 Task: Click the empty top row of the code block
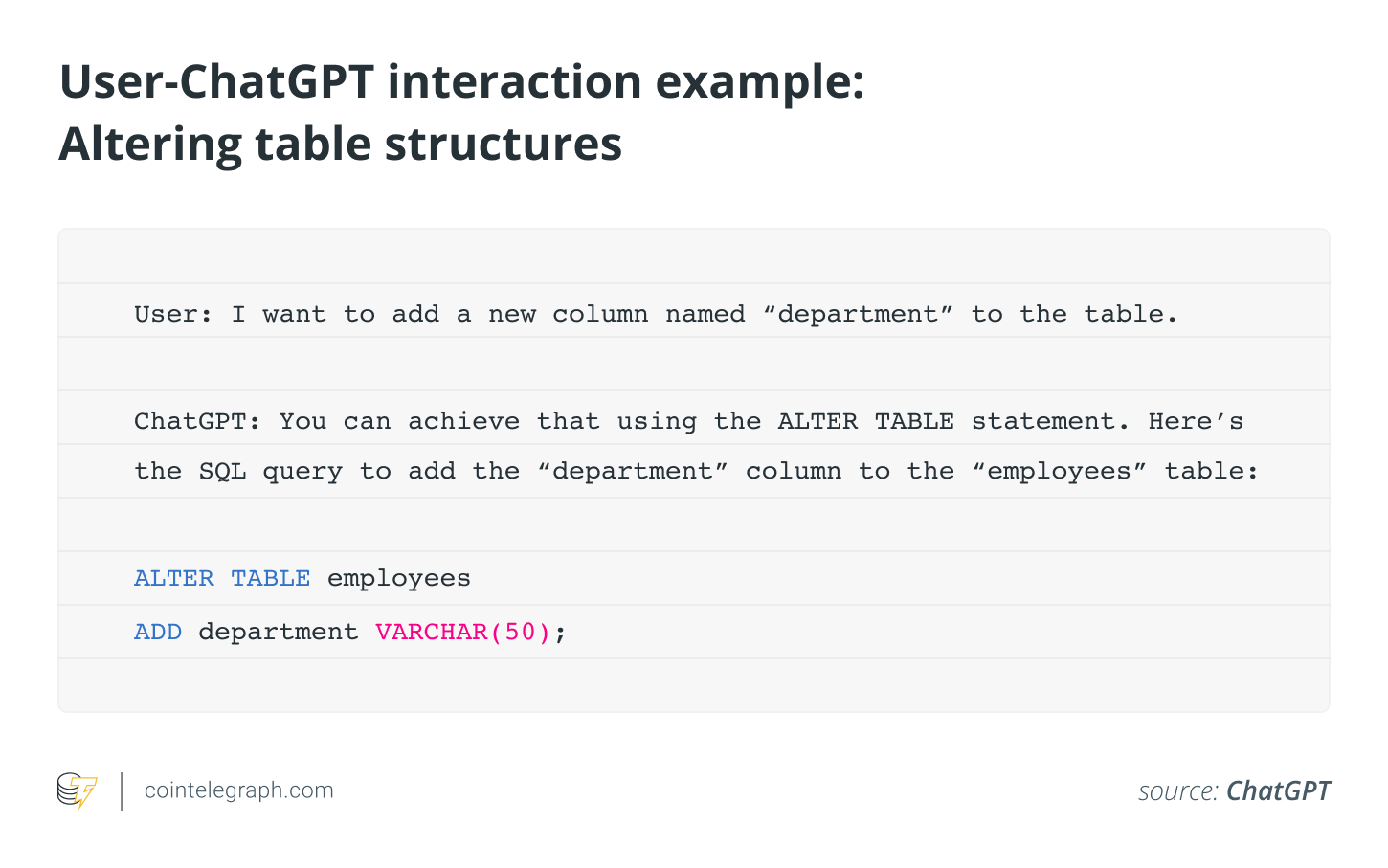coord(693,256)
